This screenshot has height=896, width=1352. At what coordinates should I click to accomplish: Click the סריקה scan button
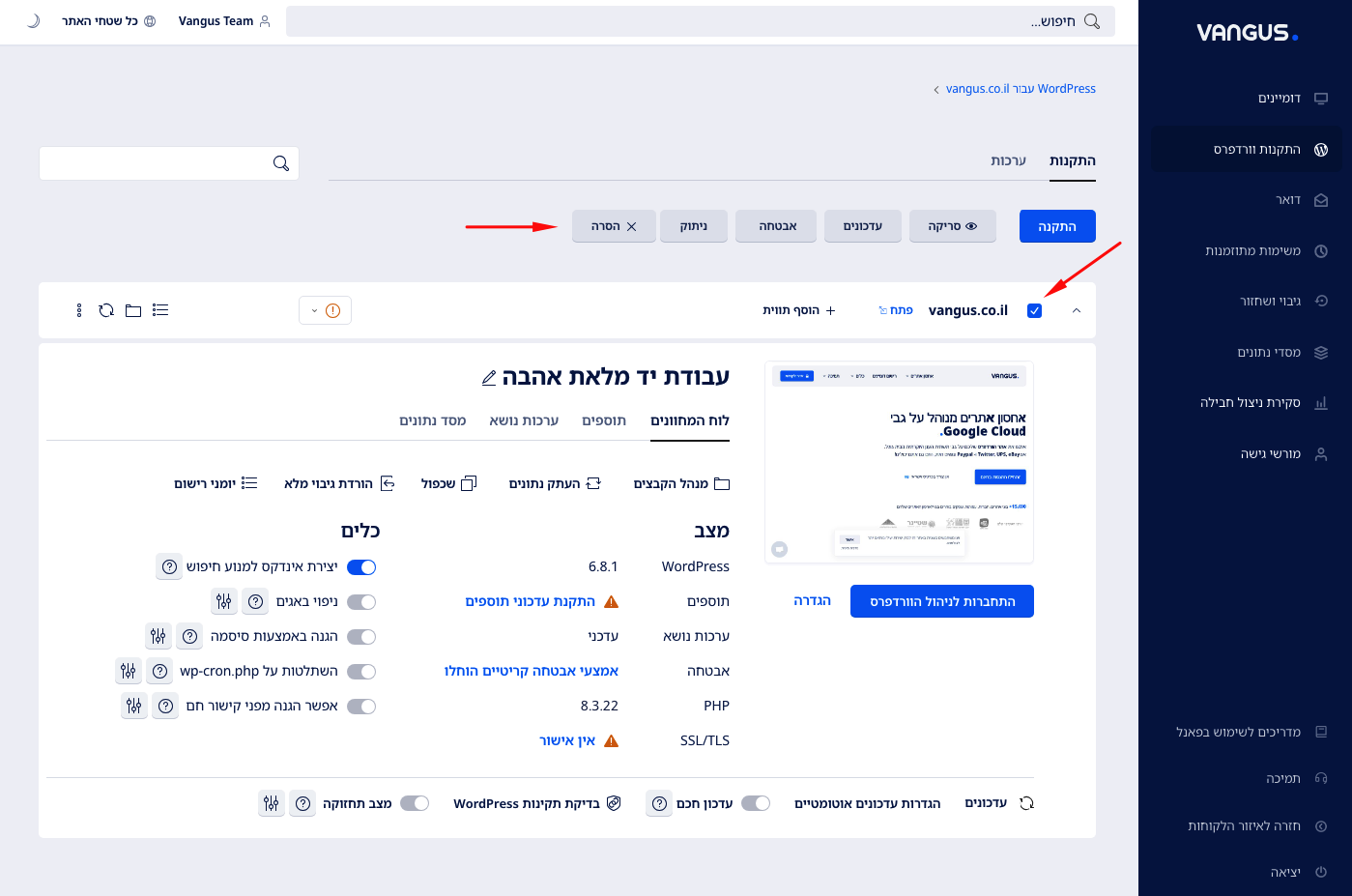952,226
